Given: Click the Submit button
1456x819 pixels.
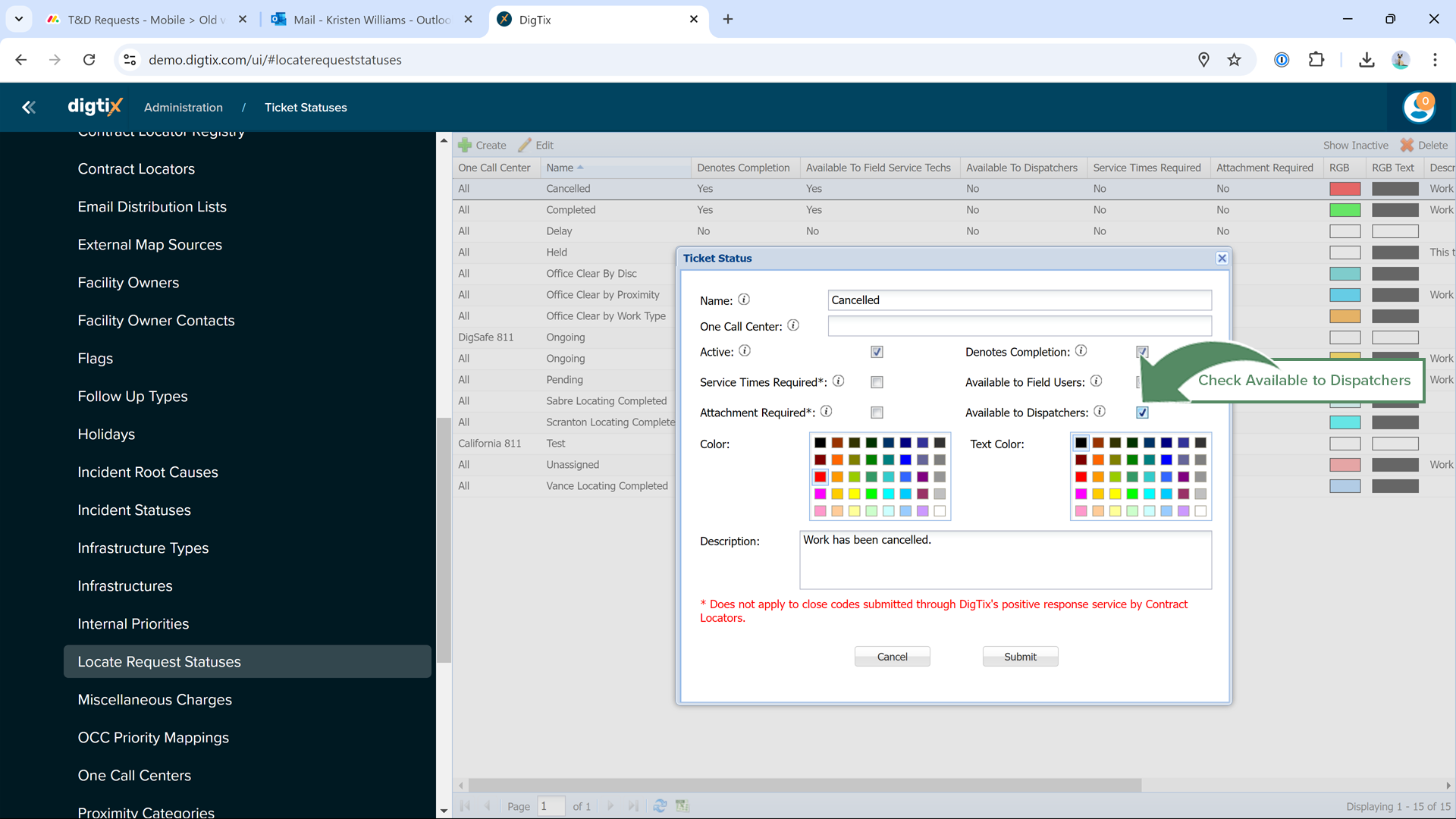Looking at the screenshot, I should pos(1020,657).
